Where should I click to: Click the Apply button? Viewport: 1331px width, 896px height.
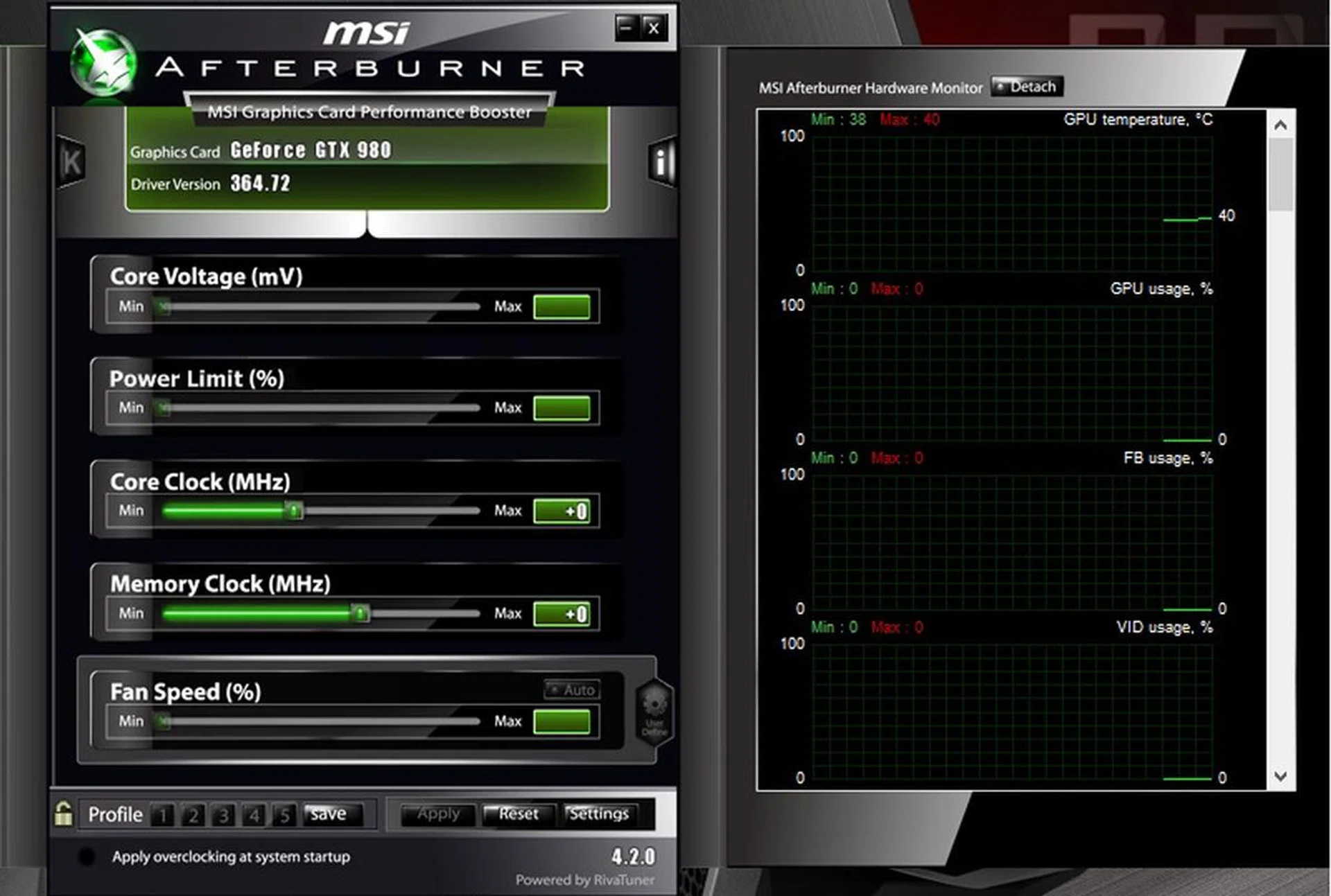438,814
